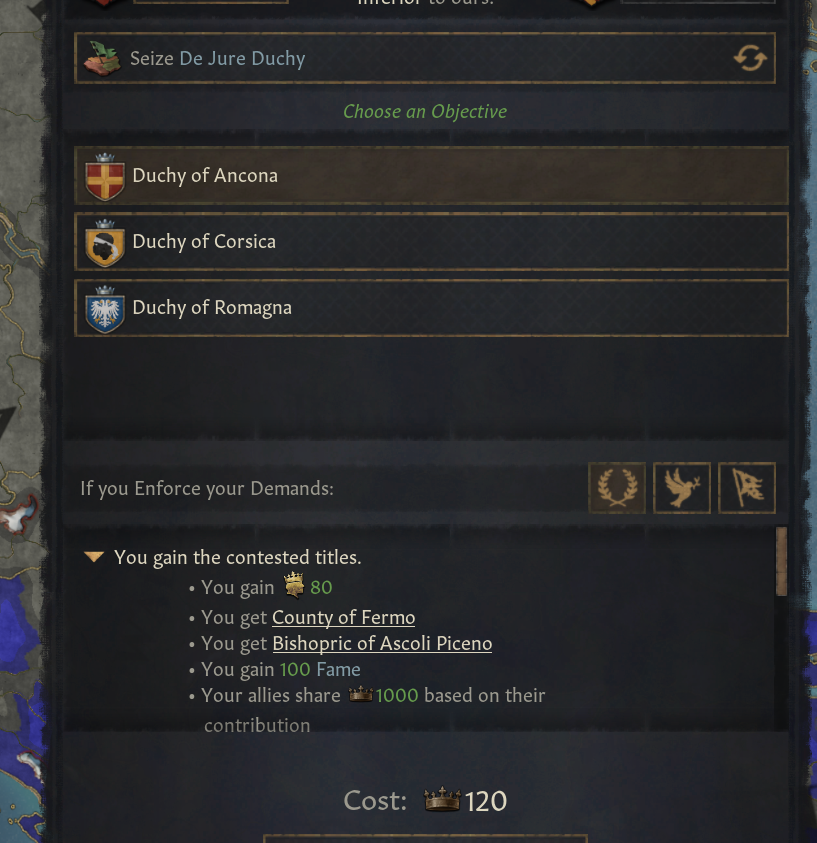Select Duchy of Corsica as war objective
The height and width of the screenshot is (843, 817).
(x=428, y=241)
